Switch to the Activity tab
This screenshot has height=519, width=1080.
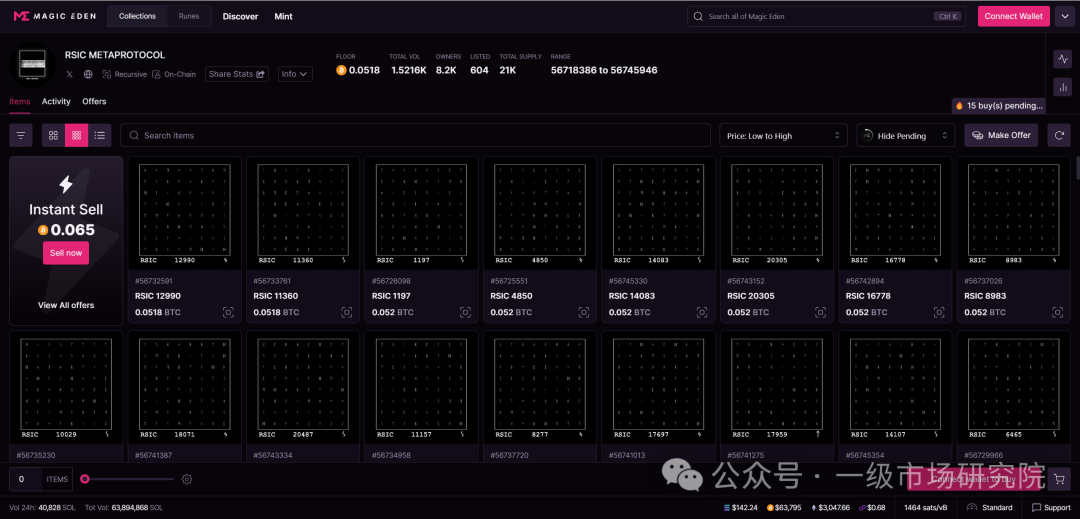point(56,101)
